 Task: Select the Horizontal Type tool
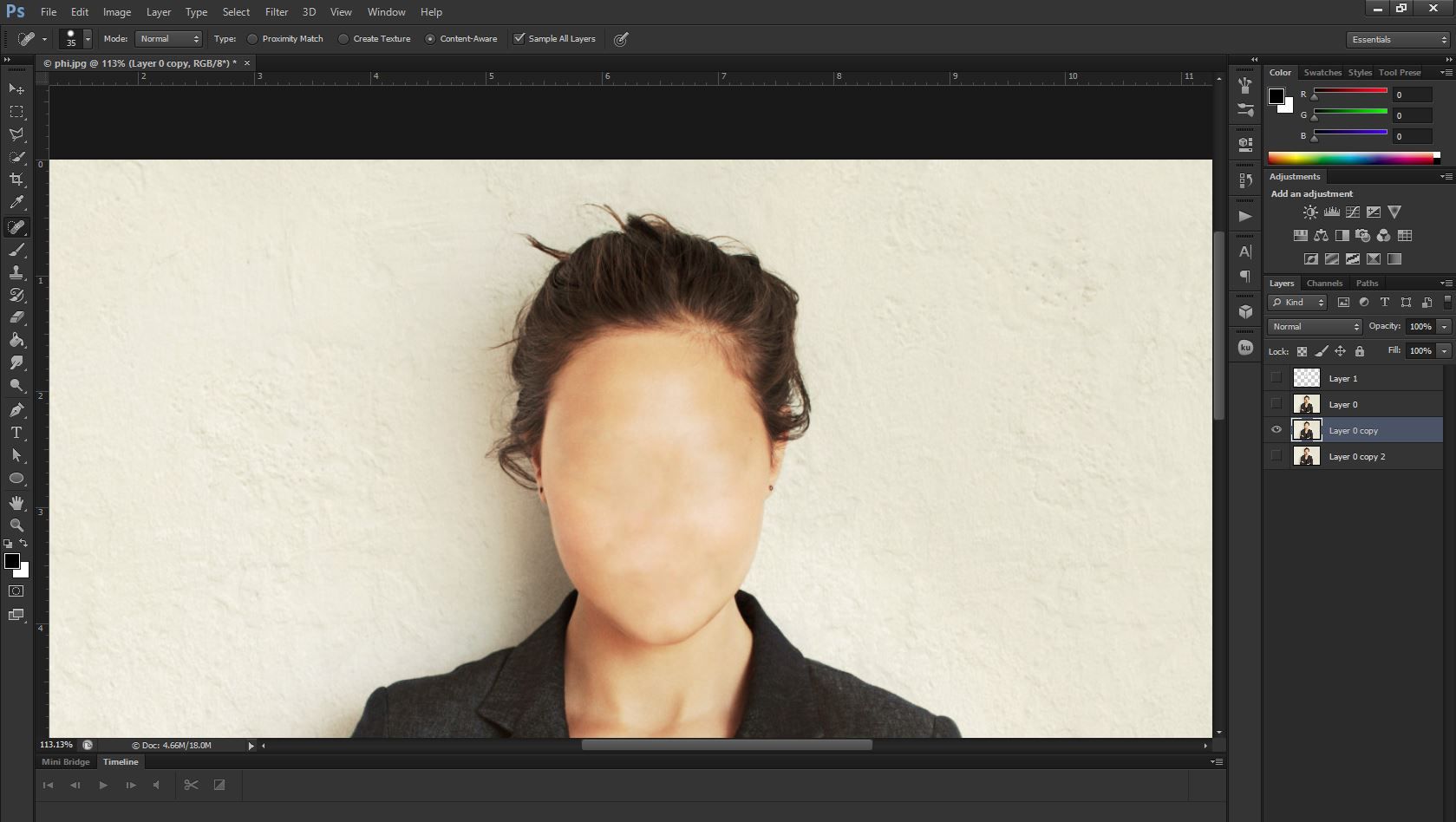[x=15, y=433]
